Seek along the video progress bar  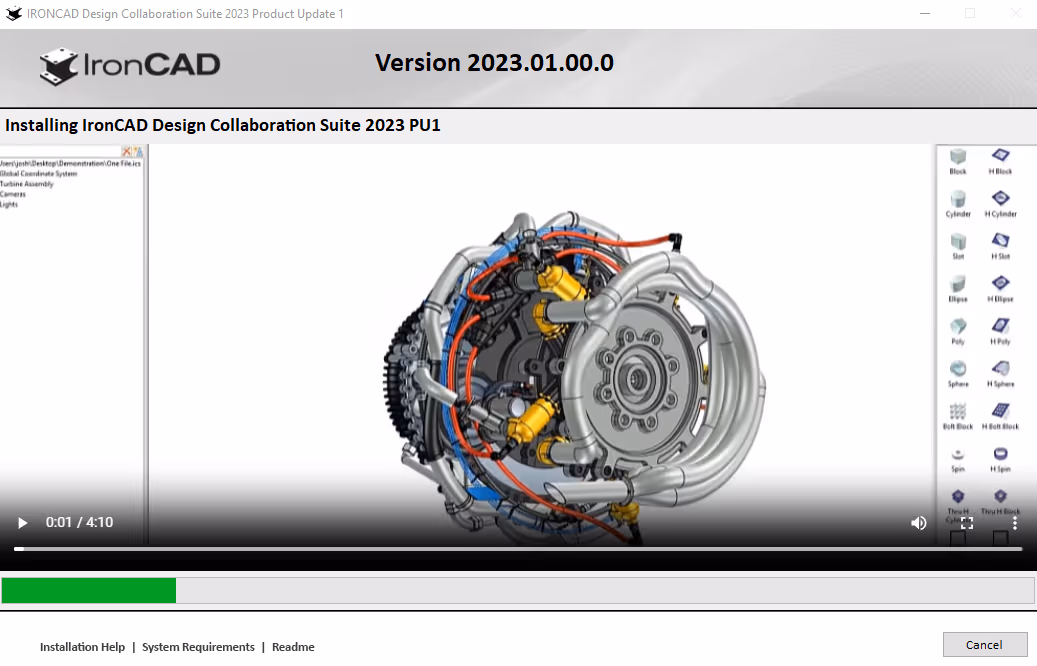[x=518, y=548]
